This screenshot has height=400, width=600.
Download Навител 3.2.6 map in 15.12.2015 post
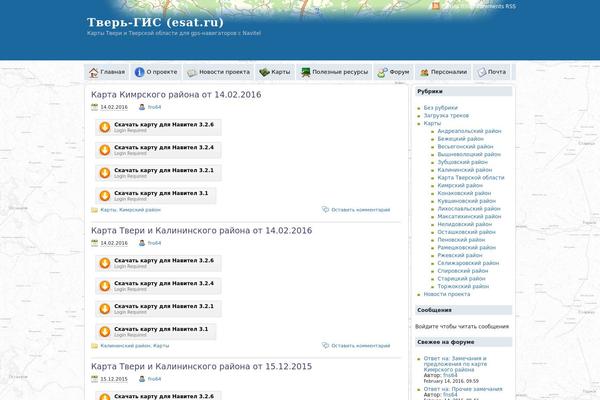click(158, 396)
